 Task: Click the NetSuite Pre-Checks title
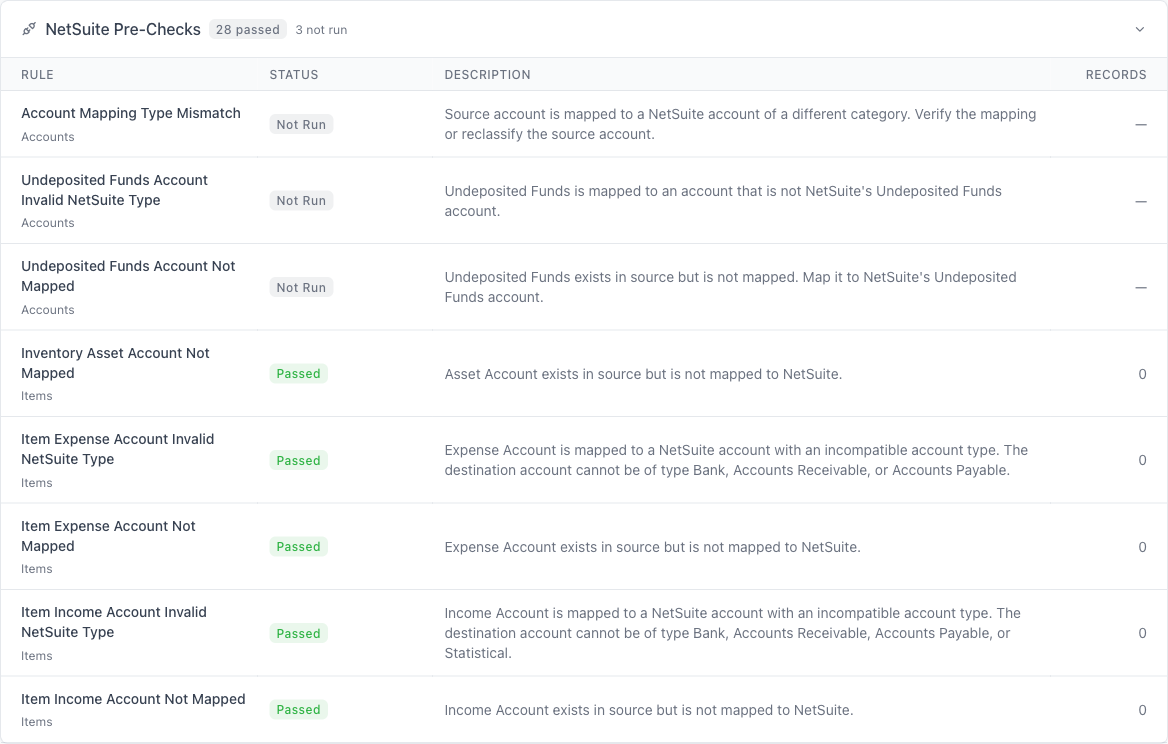(x=123, y=29)
